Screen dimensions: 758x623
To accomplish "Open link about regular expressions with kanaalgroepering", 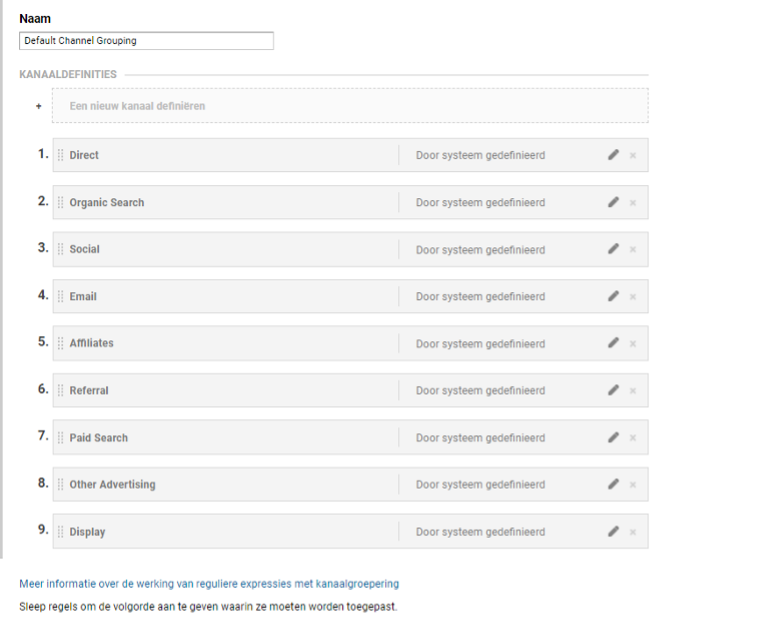I will [209, 584].
